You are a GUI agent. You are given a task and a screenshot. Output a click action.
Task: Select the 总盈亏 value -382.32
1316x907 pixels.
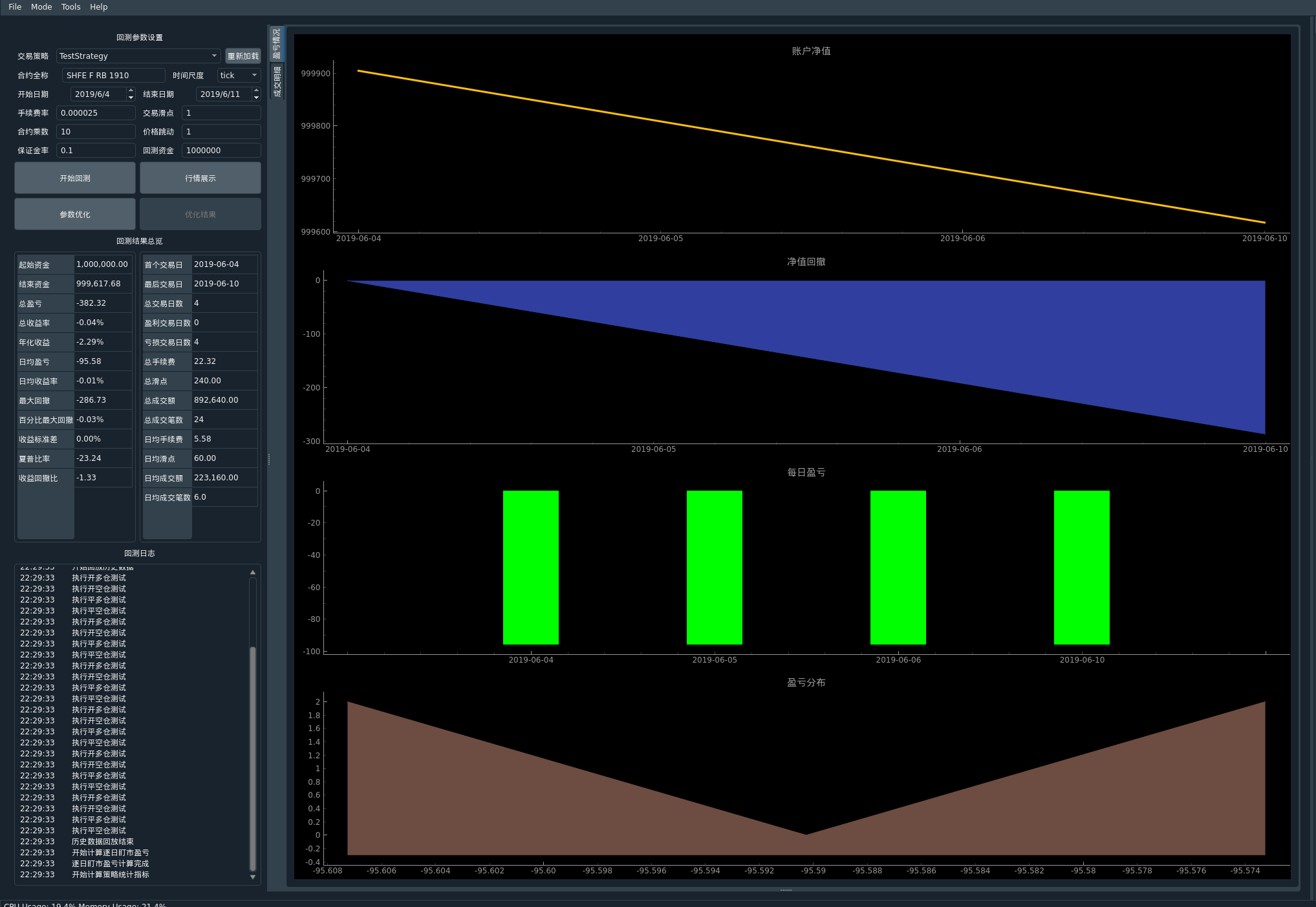coord(102,303)
